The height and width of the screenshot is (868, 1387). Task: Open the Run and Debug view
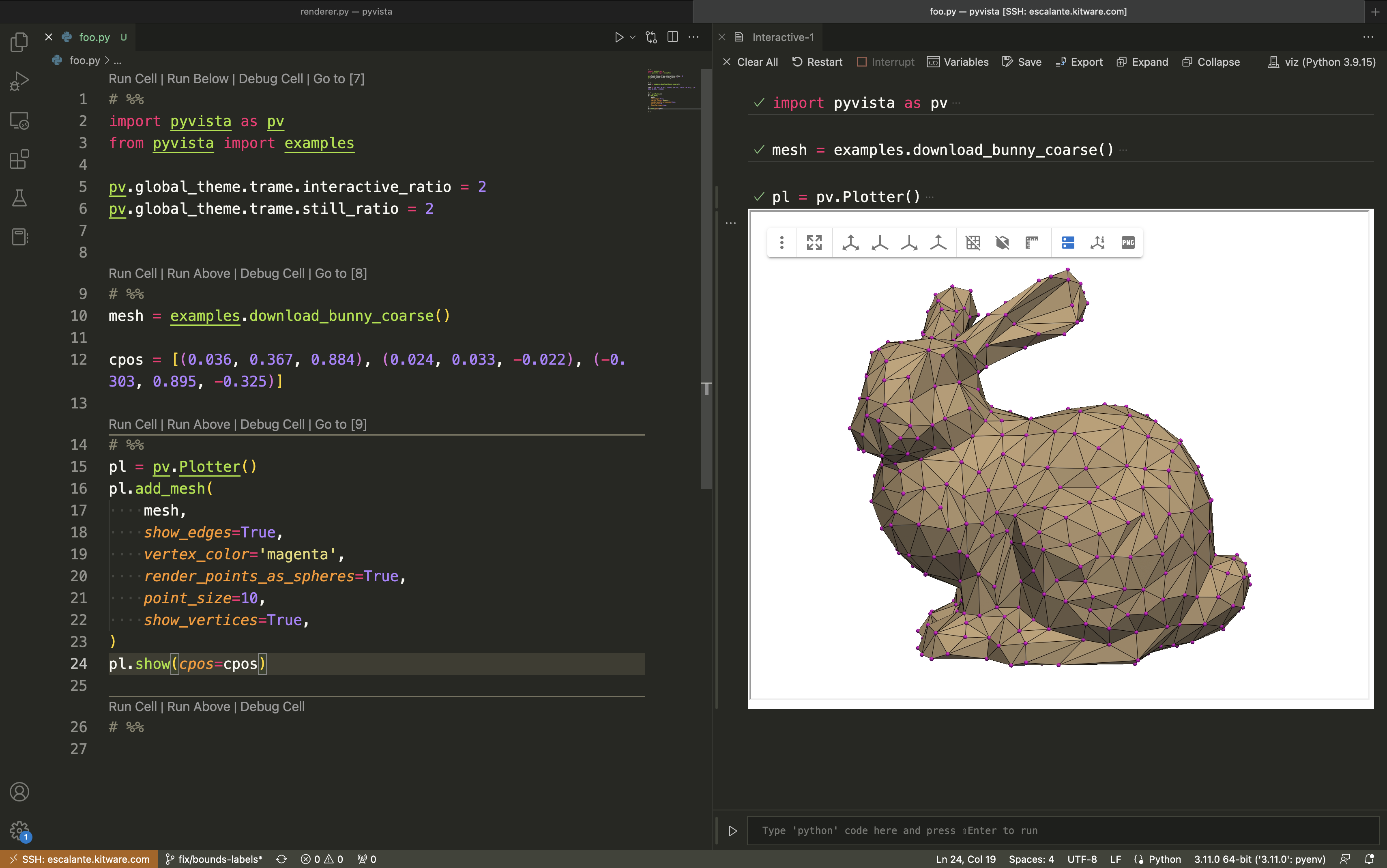tap(19, 81)
